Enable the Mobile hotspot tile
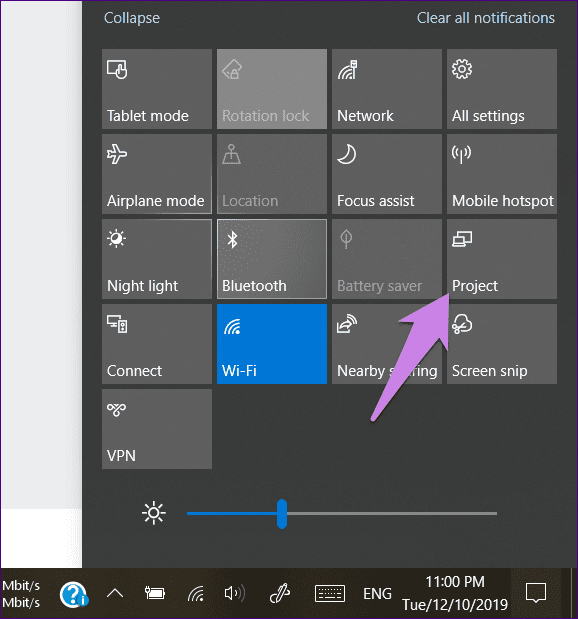 502,174
